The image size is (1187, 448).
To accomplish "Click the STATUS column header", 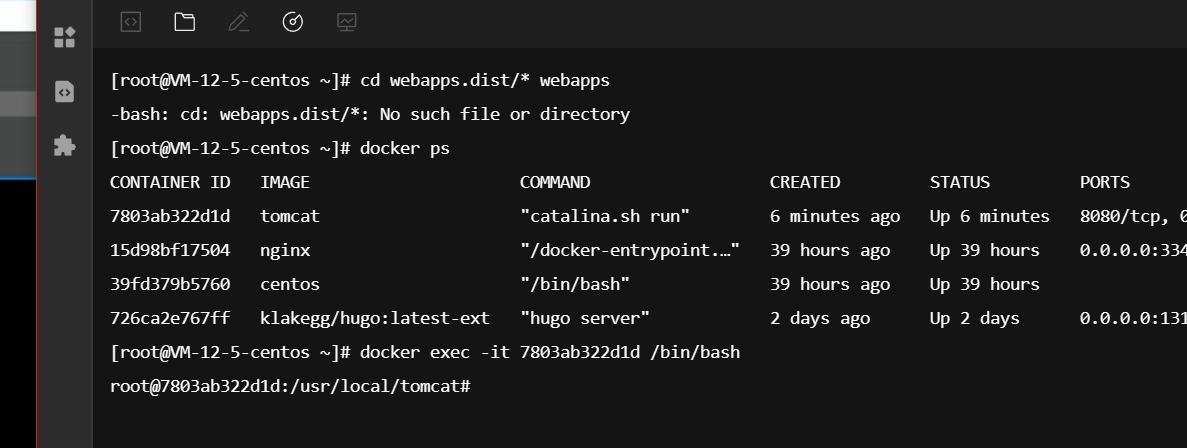I will [x=959, y=182].
